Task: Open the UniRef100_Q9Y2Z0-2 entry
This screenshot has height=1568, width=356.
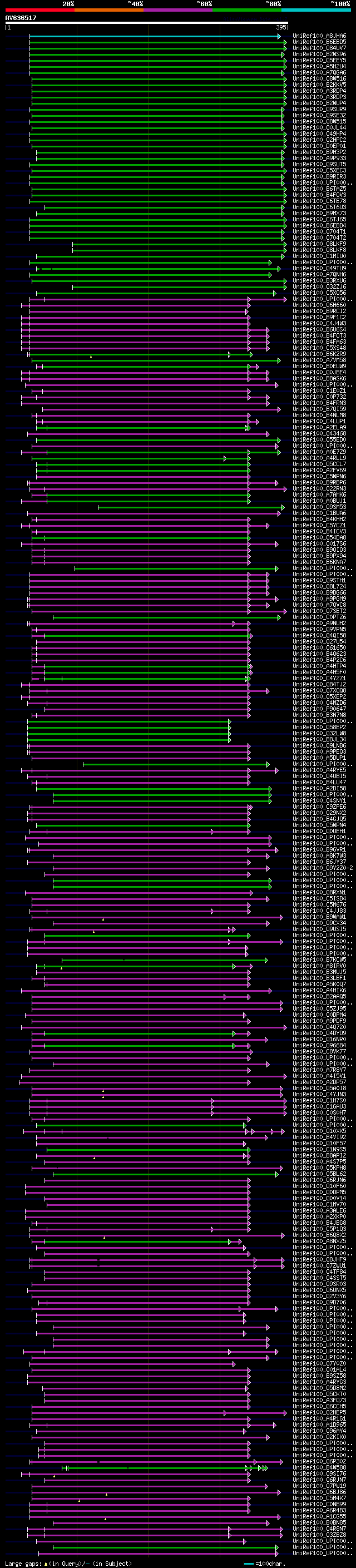Action: click(x=323, y=868)
